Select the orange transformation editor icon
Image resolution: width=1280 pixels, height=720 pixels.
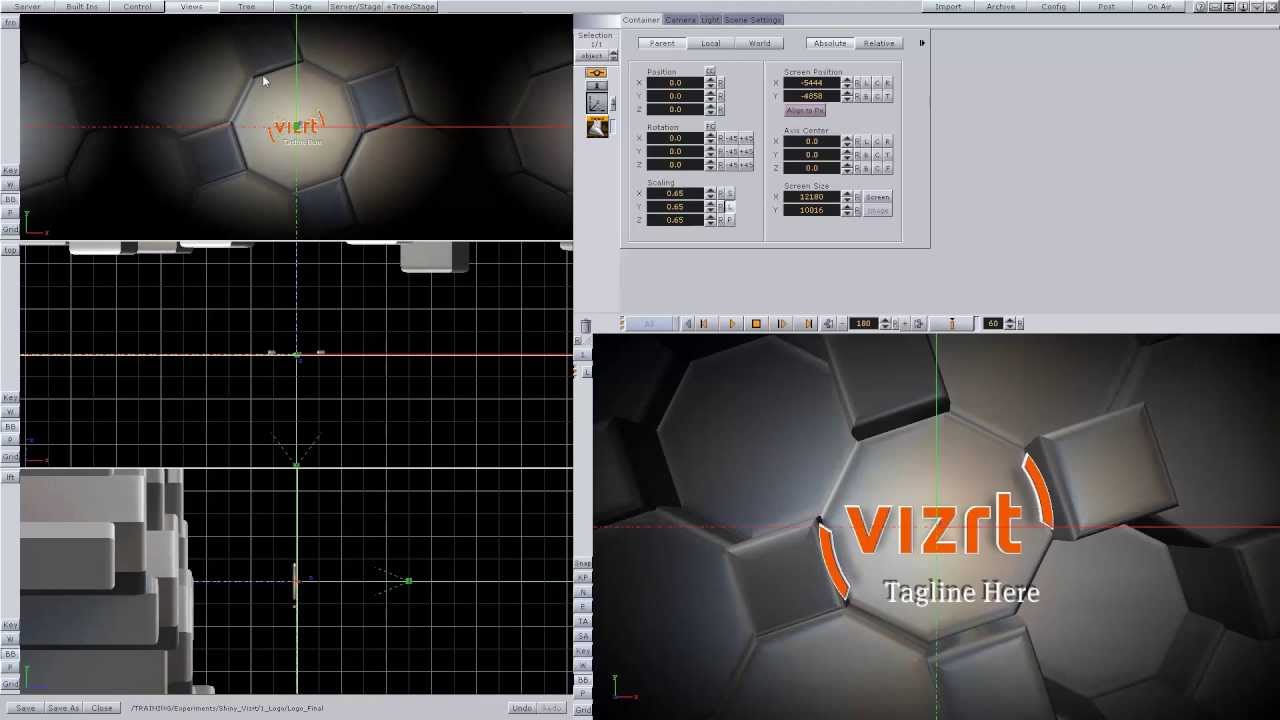tap(596, 73)
